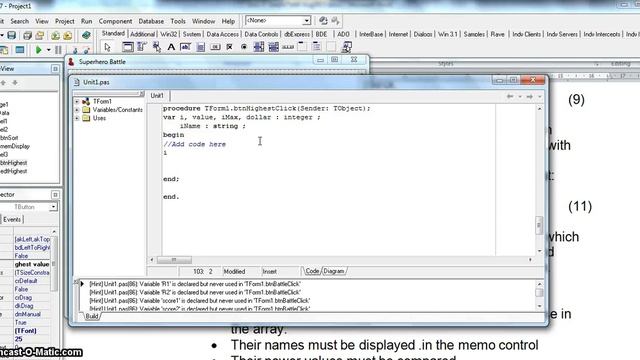Select the arrow pointer tool in component palette
Viewport: 640px width, 360px height.
point(107,47)
